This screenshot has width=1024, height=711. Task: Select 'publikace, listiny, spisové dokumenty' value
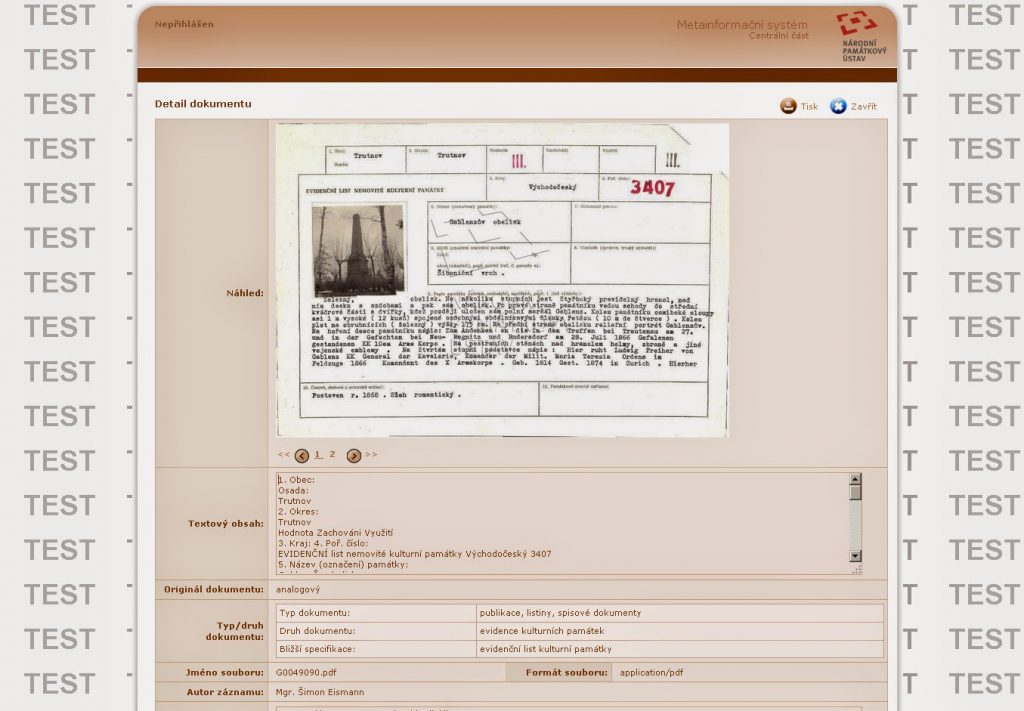[x=560, y=613]
